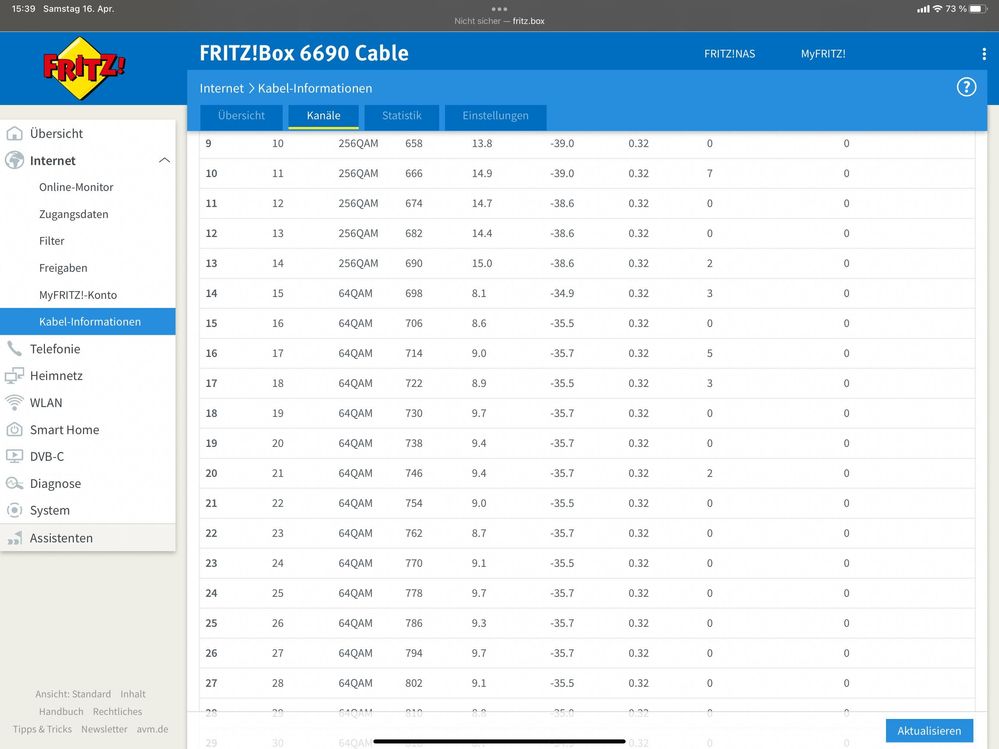The image size is (999, 749).
Task: Click the Diagnose menu label
Action: click(55, 484)
